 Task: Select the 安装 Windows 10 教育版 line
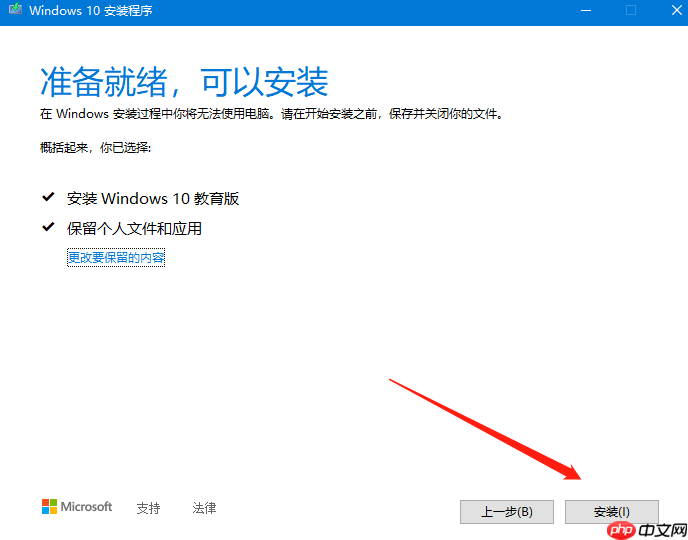153,199
